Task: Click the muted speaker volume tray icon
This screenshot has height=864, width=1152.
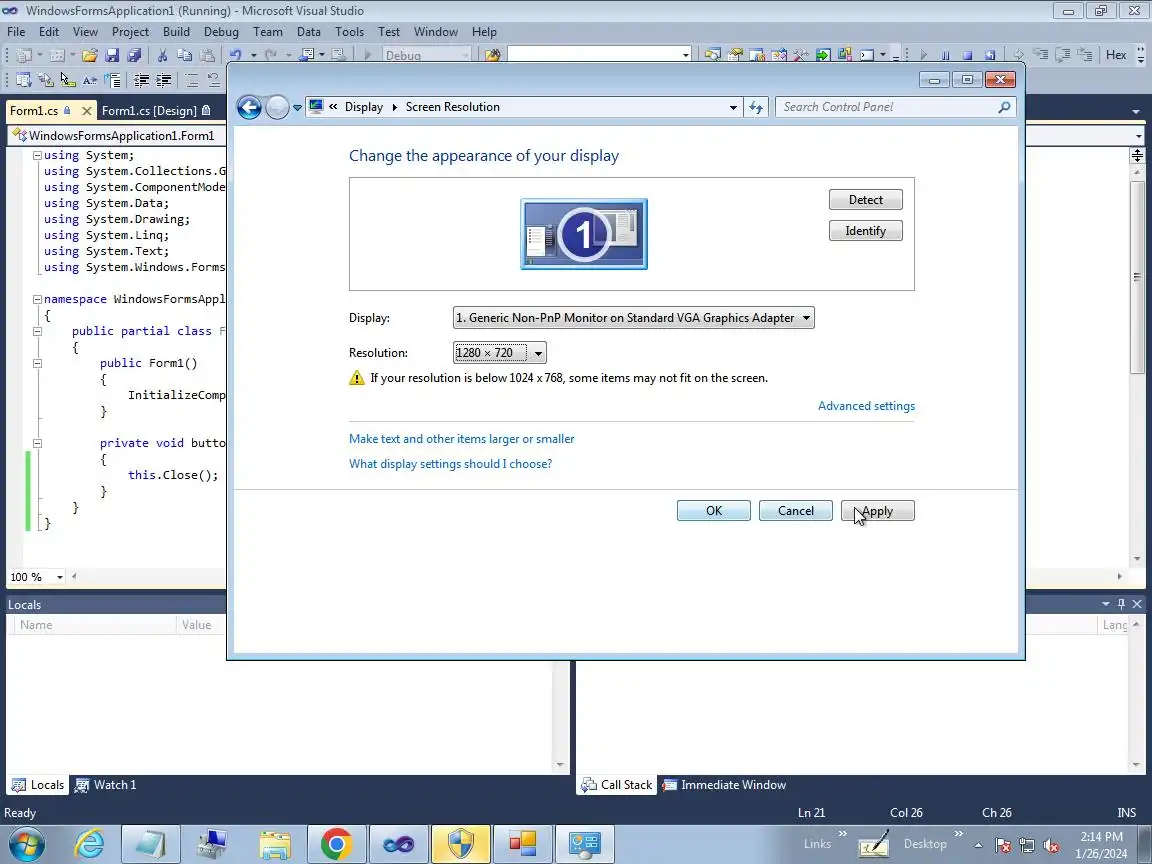Action: [x=1051, y=846]
